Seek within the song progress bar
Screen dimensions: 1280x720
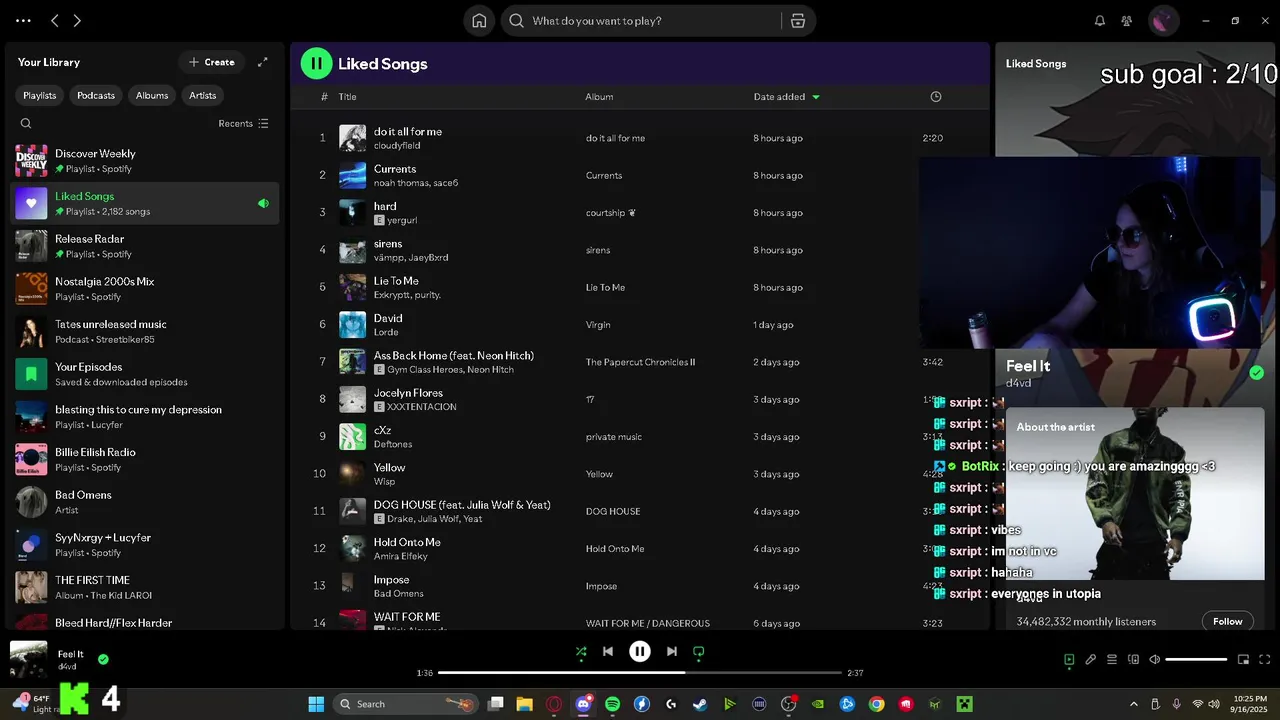click(x=640, y=673)
